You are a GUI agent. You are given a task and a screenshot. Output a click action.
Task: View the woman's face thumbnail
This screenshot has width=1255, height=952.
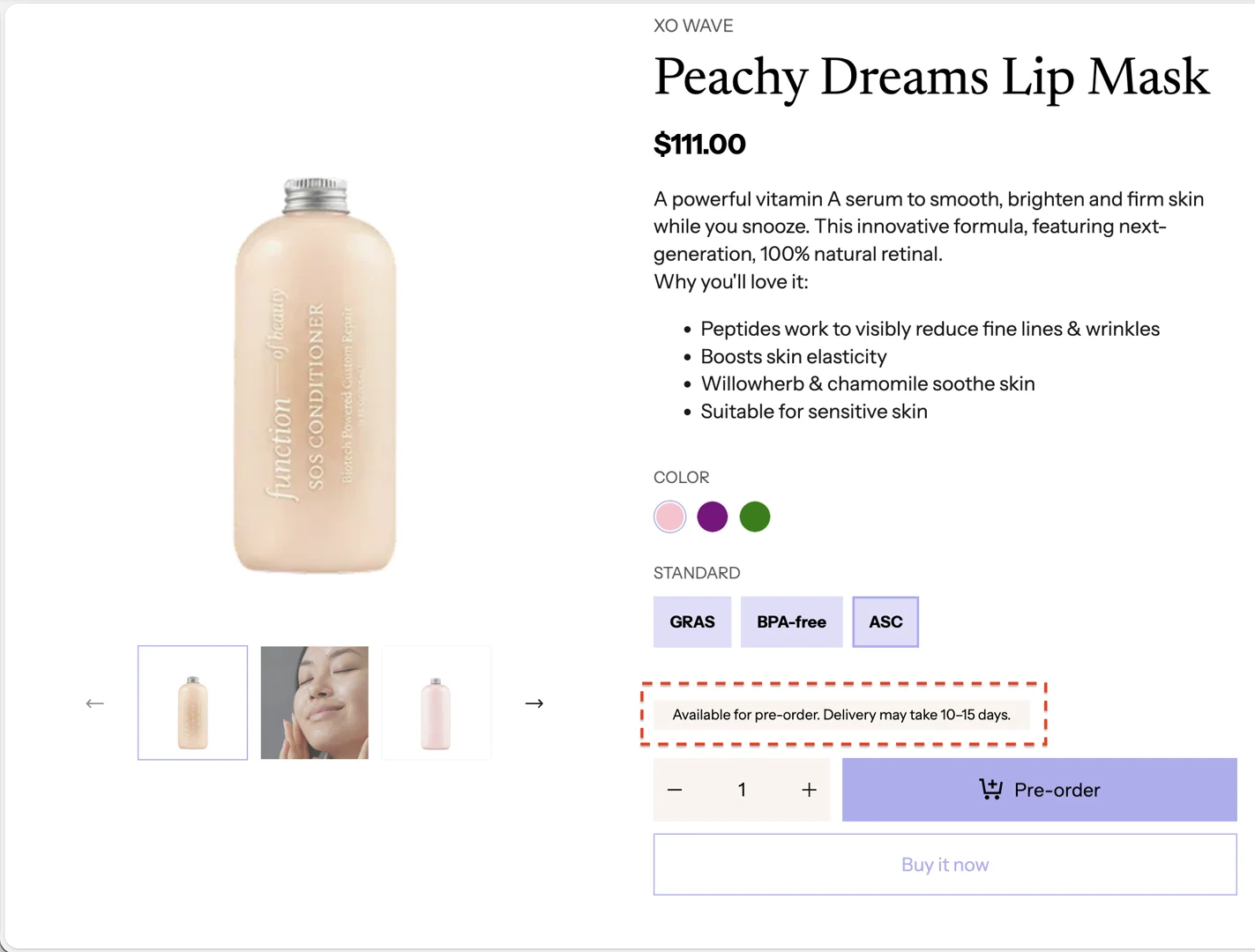point(315,703)
